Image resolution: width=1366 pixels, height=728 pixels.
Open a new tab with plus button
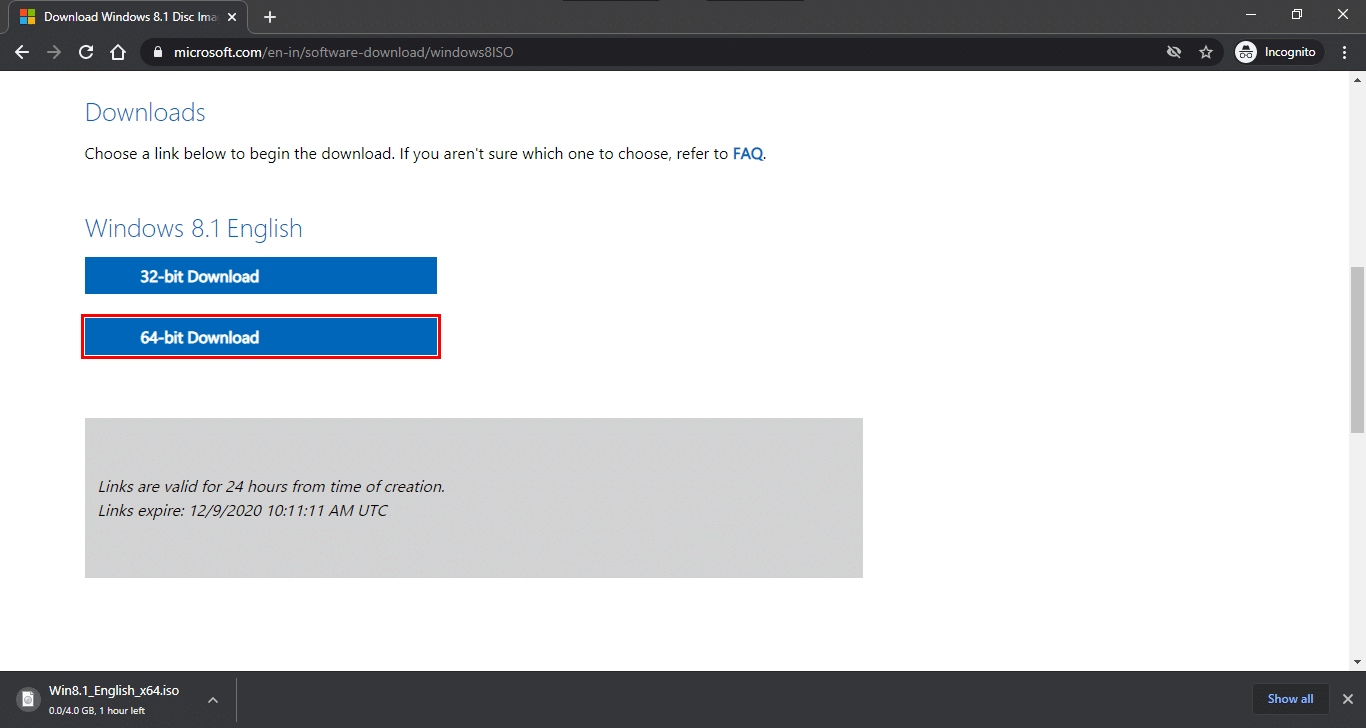click(270, 17)
